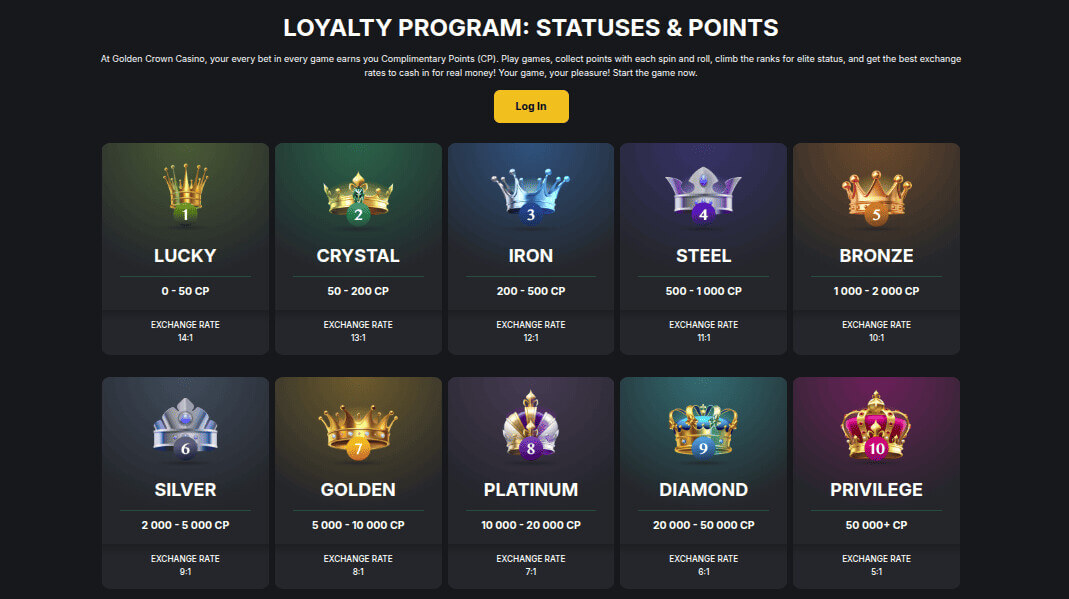Open the Lucky status card
Image resolution: width=1069 pixels, height=599 pixels.
point(185,248)
